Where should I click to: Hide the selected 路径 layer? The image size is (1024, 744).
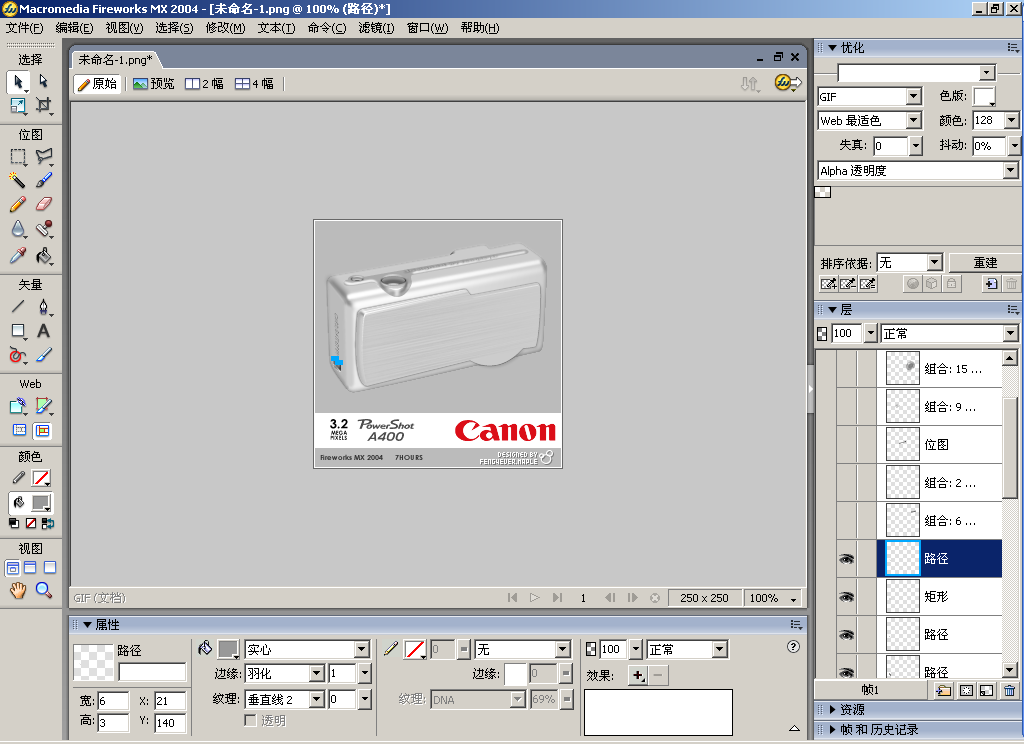click(x=846, y=558)
